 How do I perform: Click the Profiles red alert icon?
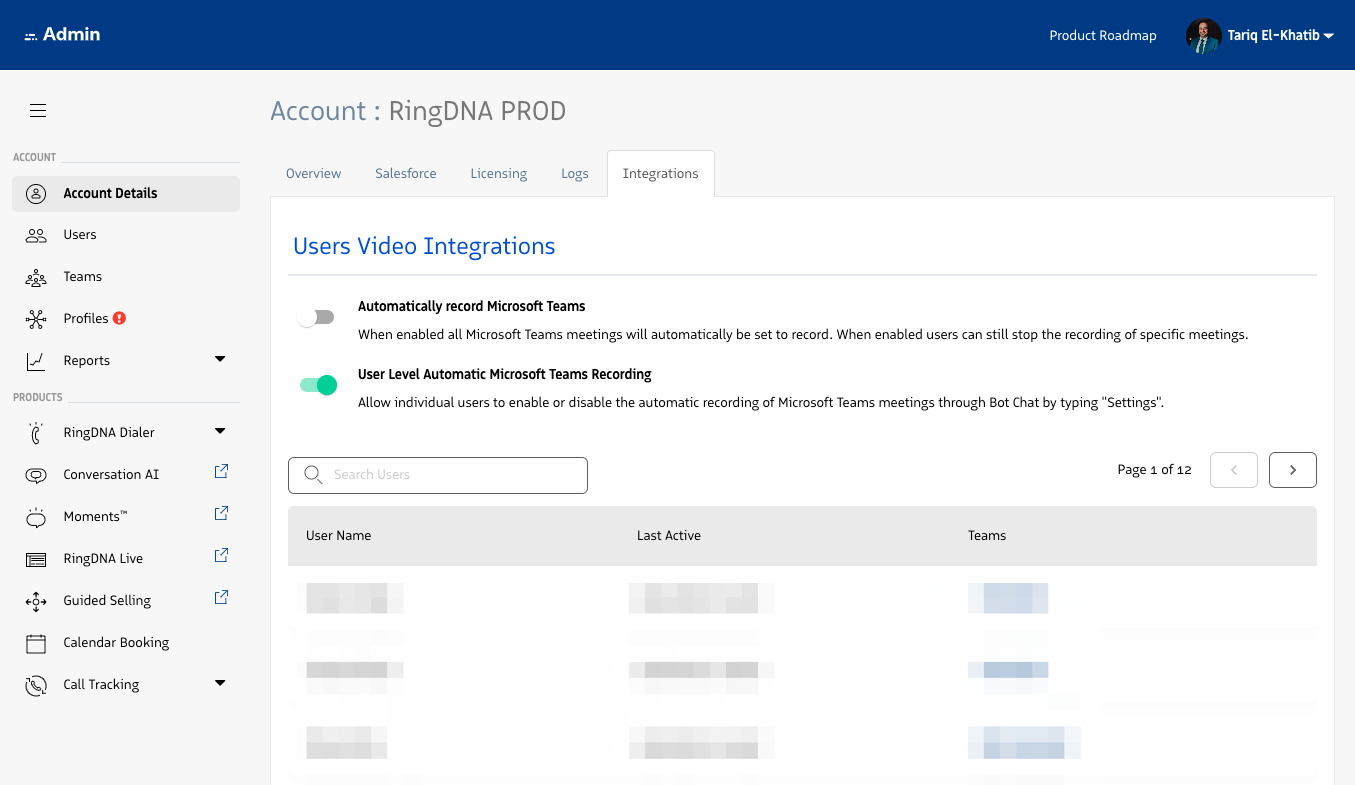click(120, 318)
